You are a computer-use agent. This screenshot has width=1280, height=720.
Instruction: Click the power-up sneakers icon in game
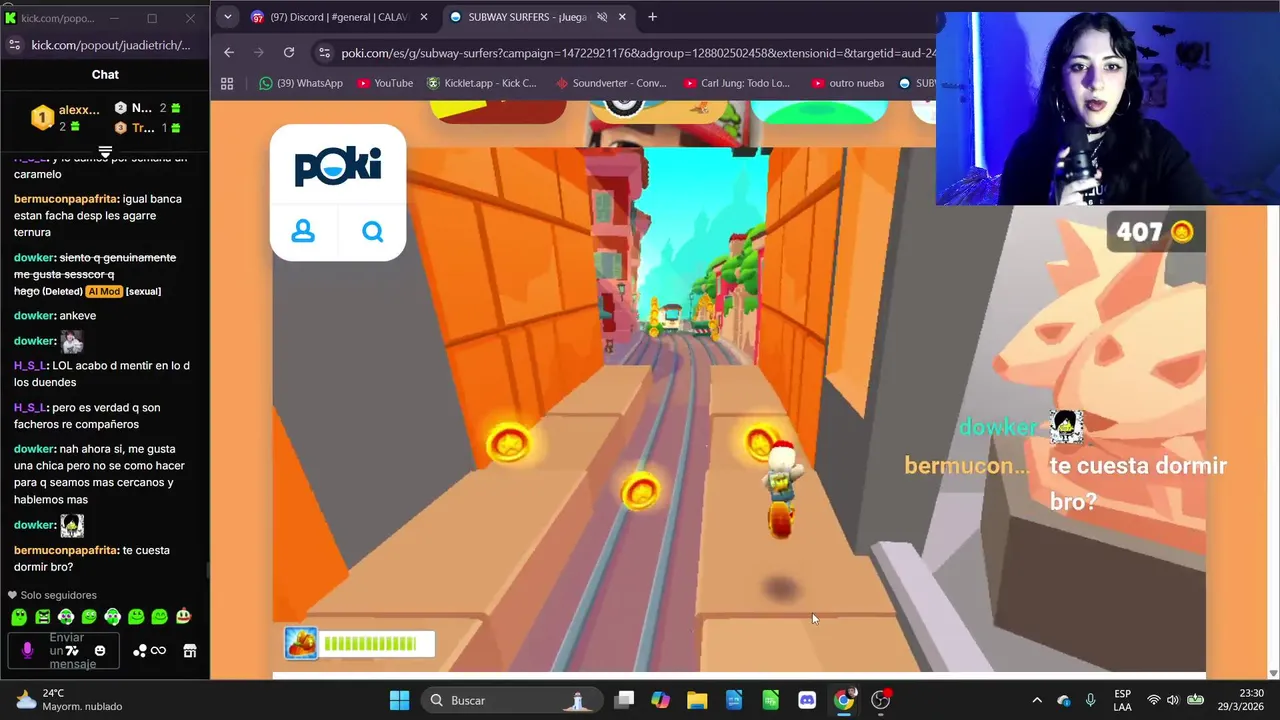301,643
